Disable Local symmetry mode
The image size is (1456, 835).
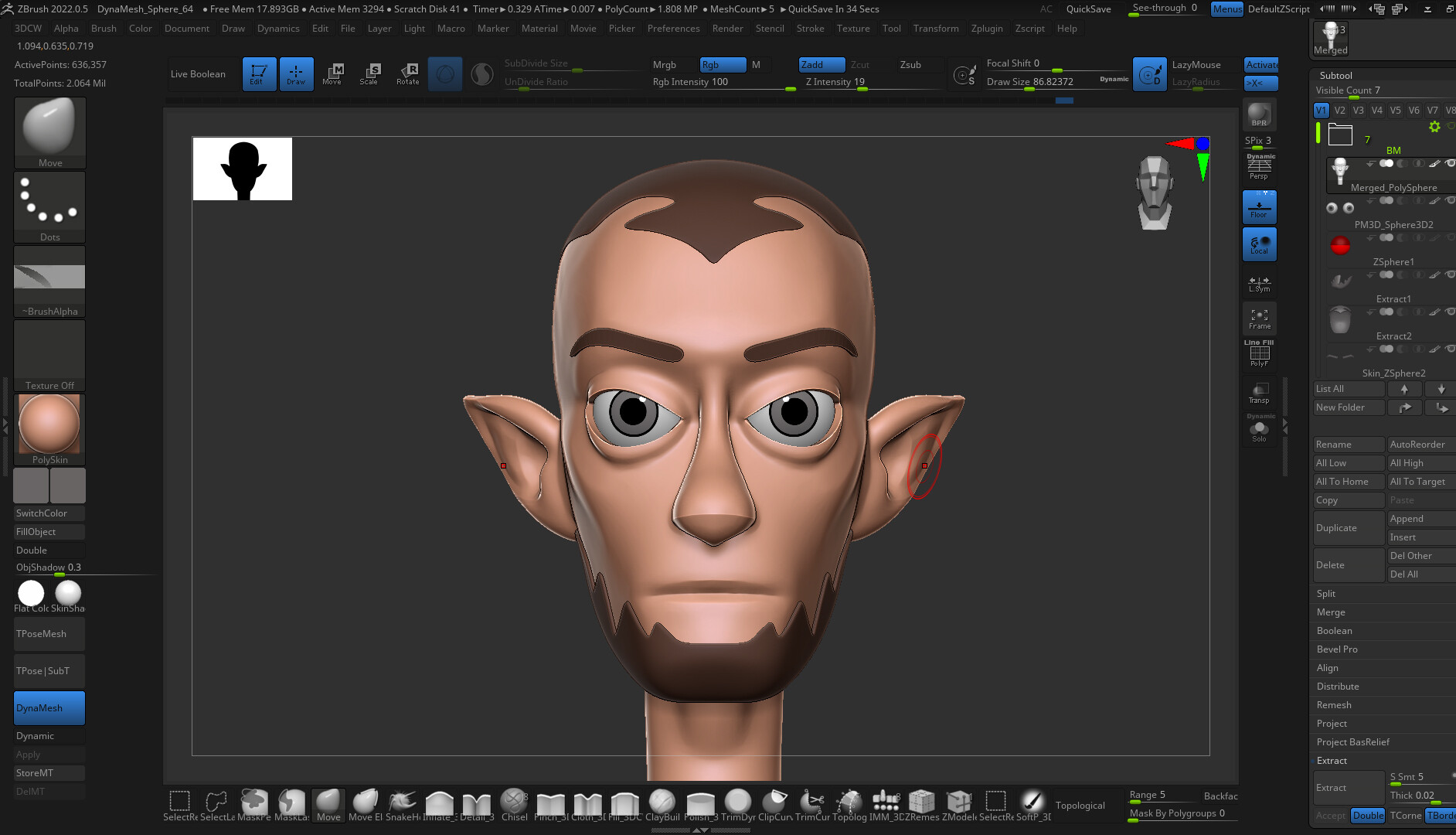coord(1259,244)
